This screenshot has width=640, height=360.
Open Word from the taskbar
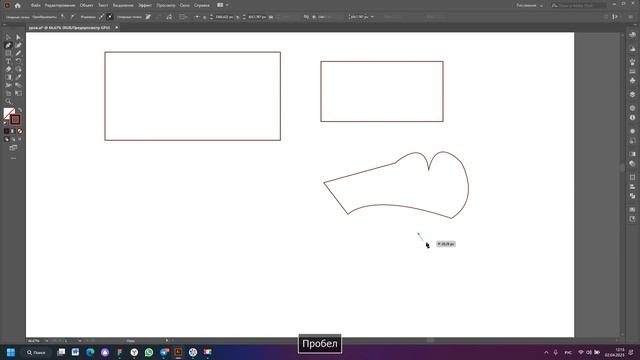(76, 352)
